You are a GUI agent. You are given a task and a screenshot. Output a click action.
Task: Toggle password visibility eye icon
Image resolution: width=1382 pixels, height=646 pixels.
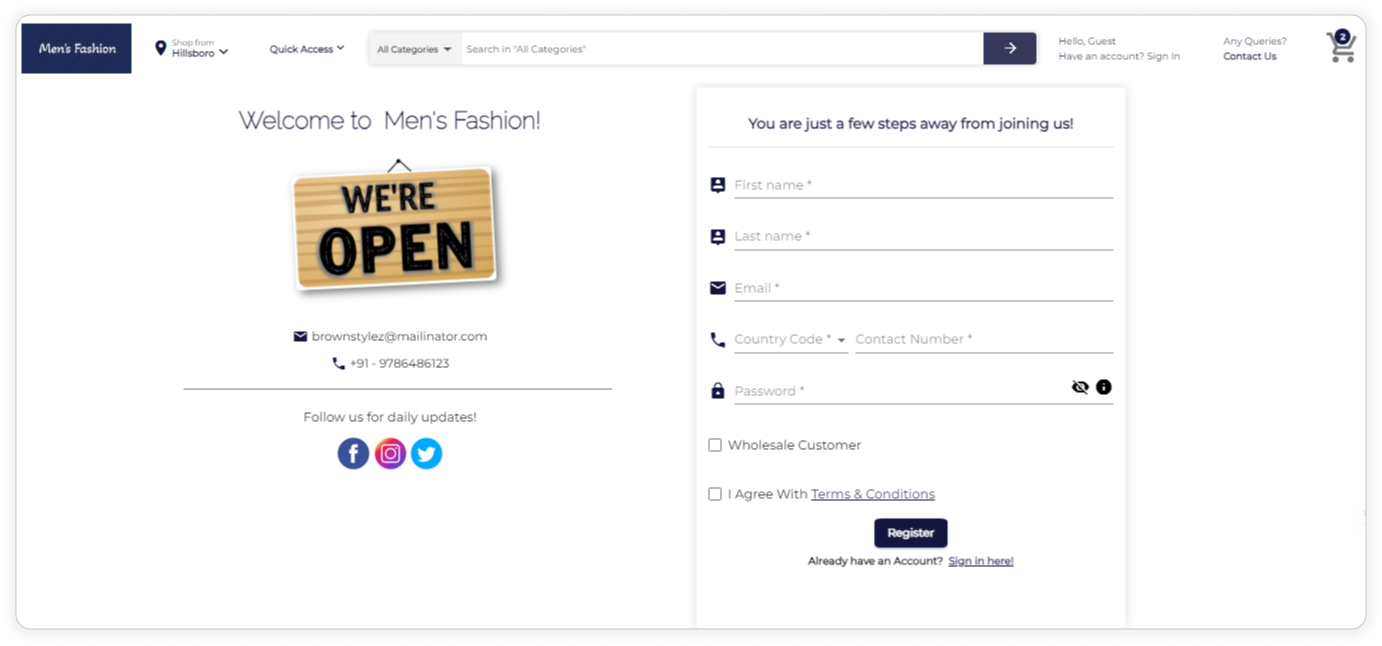[x=1079, y=387]
